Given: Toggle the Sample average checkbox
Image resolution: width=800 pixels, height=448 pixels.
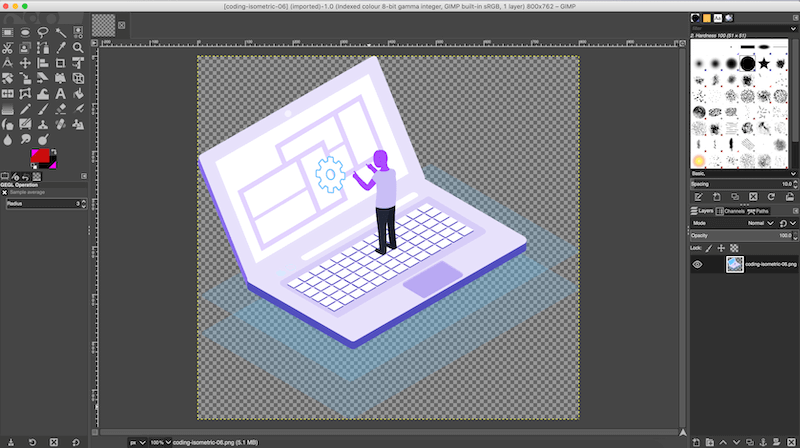Looking at the screenshot, I should tap(5, 192).
